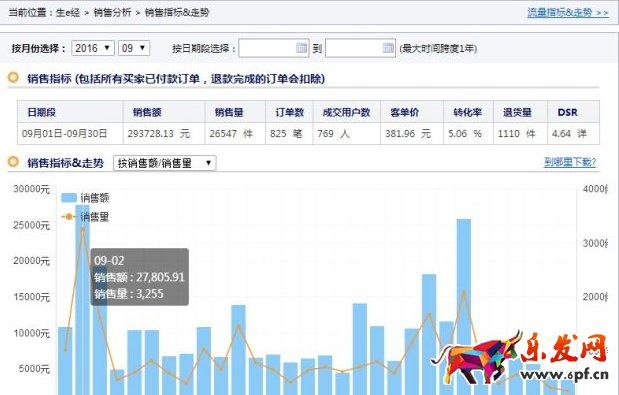Screen dimensions: 619x395
Task: Click the 销售额 column header
Action: click(164, 112)
